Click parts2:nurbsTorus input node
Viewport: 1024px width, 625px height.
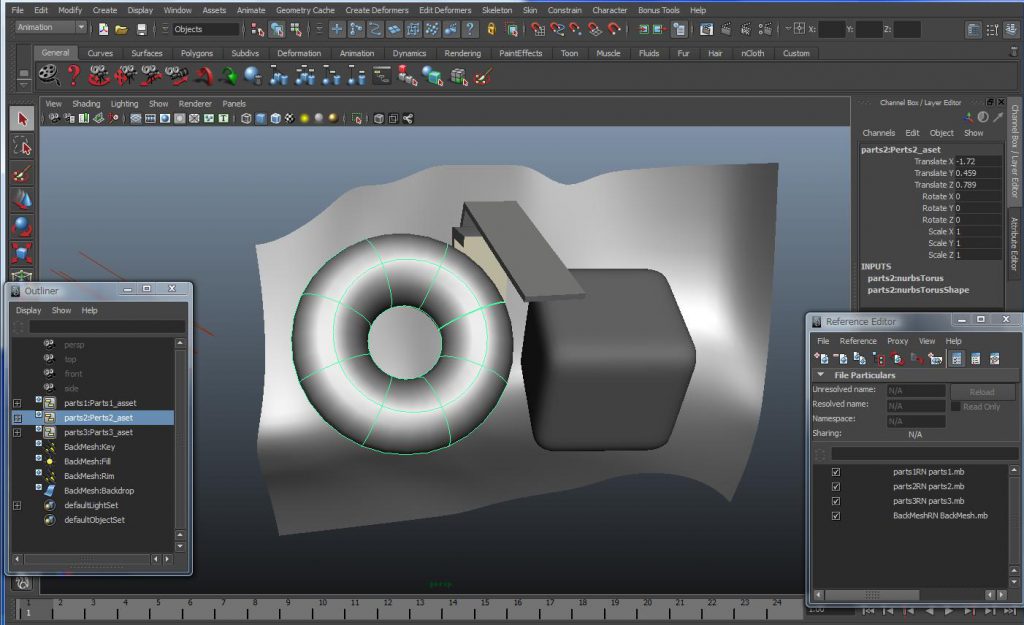[905, 278]
